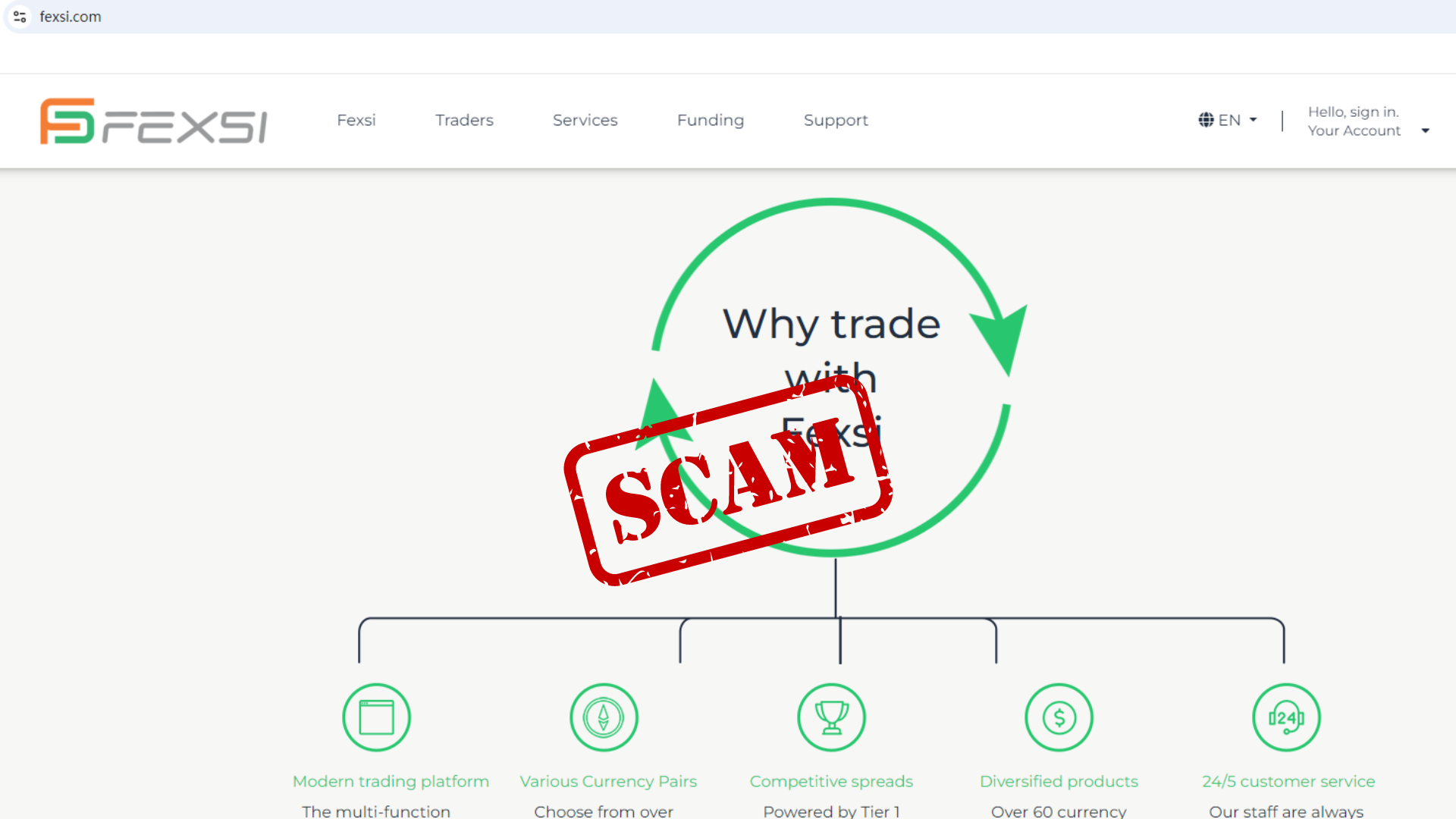Select the Support menu item

coord(836,121)
